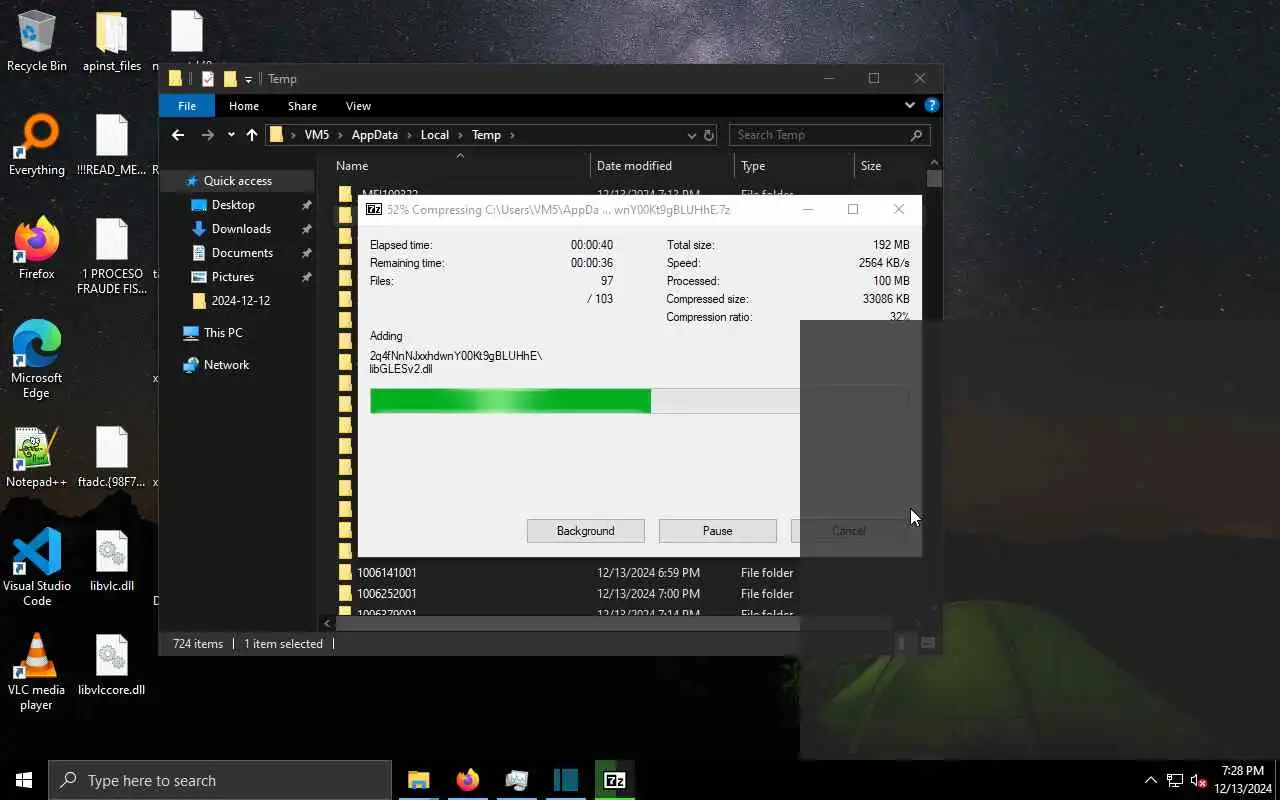Open Notepad++ desktop shortcut
This screenshot has width=1280, height=800.
point(37,457)
